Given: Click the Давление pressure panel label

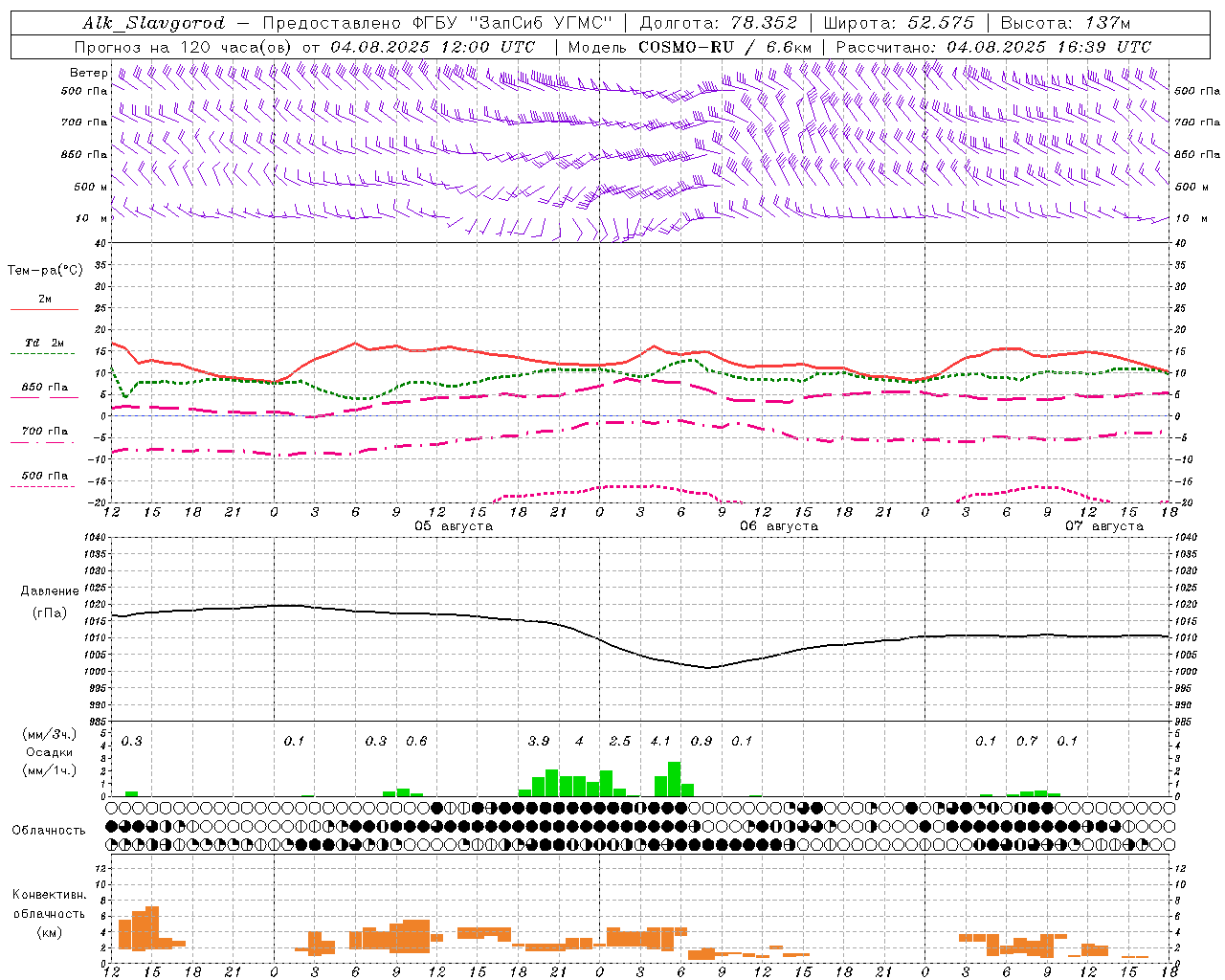Looking at the screenshot, I should coord(50,591).
